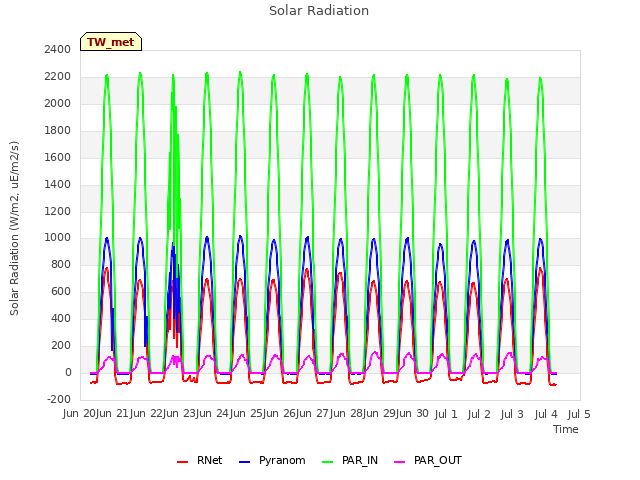Click the Jun 27 x-axis tick label
The width and height of the screenshot is (640, 480).
click(x=314, y=413)
